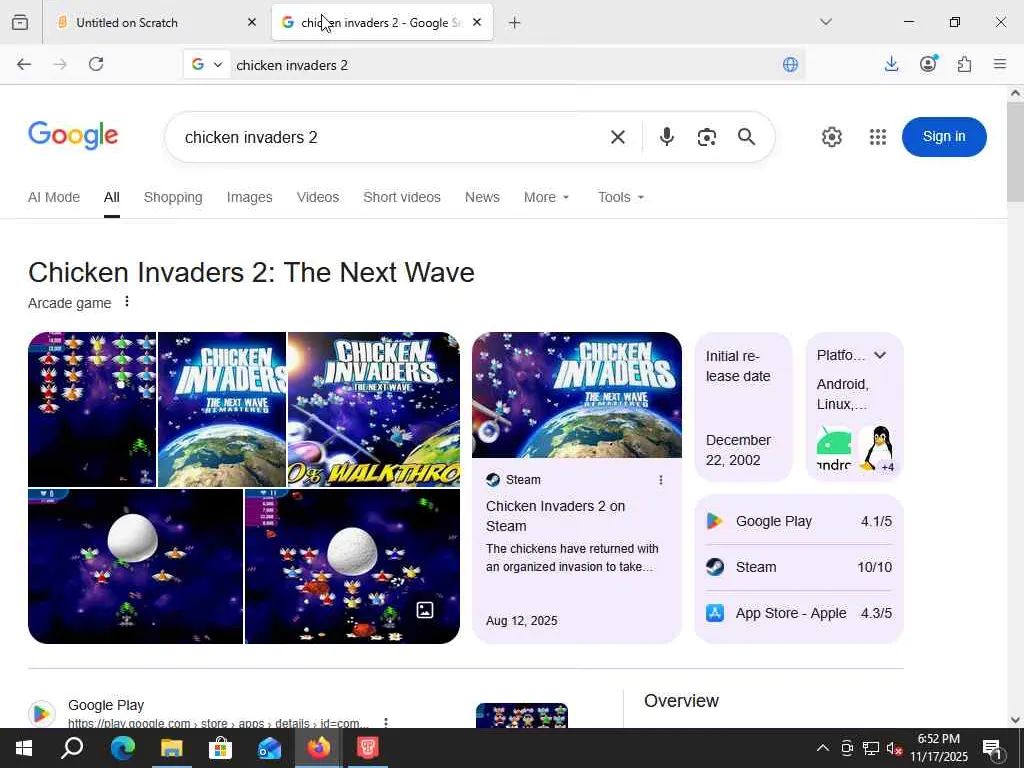Go back to the previous page

24,64
